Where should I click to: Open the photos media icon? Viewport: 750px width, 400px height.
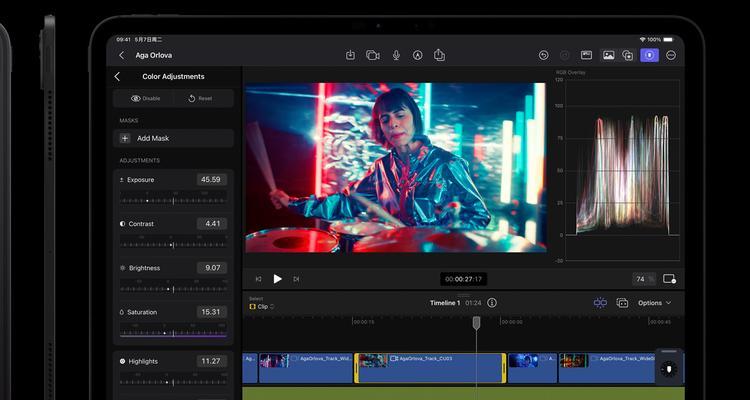pos(608,56)
